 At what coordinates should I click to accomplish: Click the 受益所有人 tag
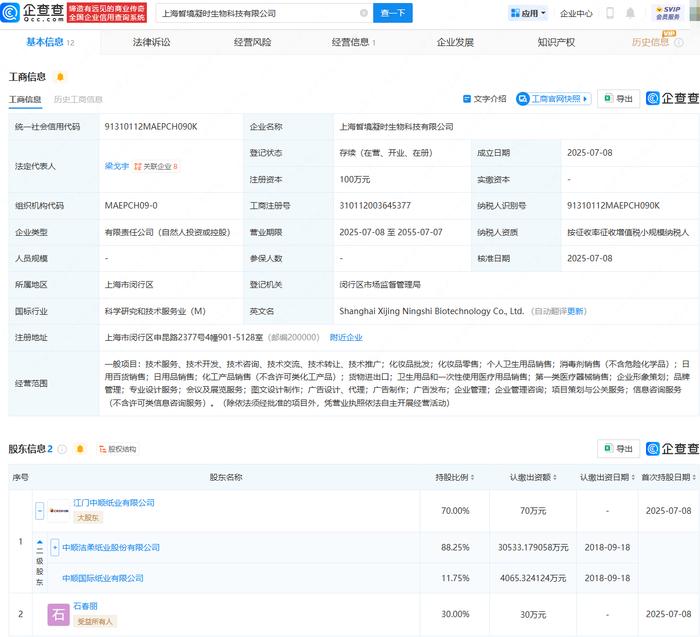click(x=95, y=621)
